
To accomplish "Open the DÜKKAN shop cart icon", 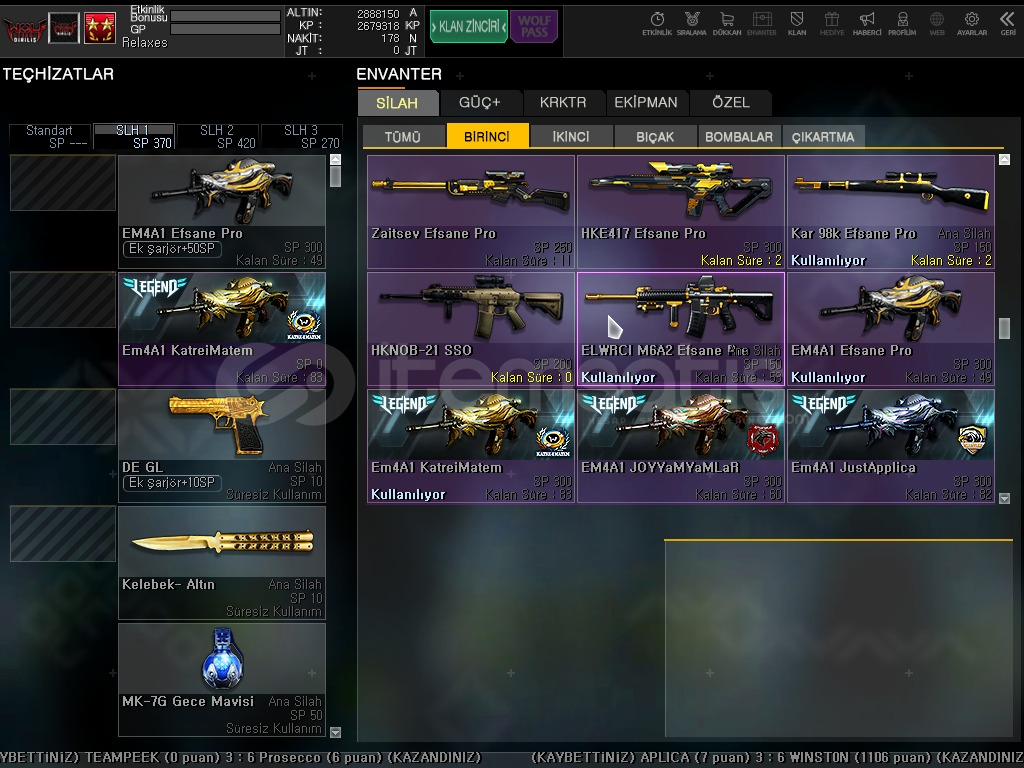I will pyautogui.click(x=727, y=24).
